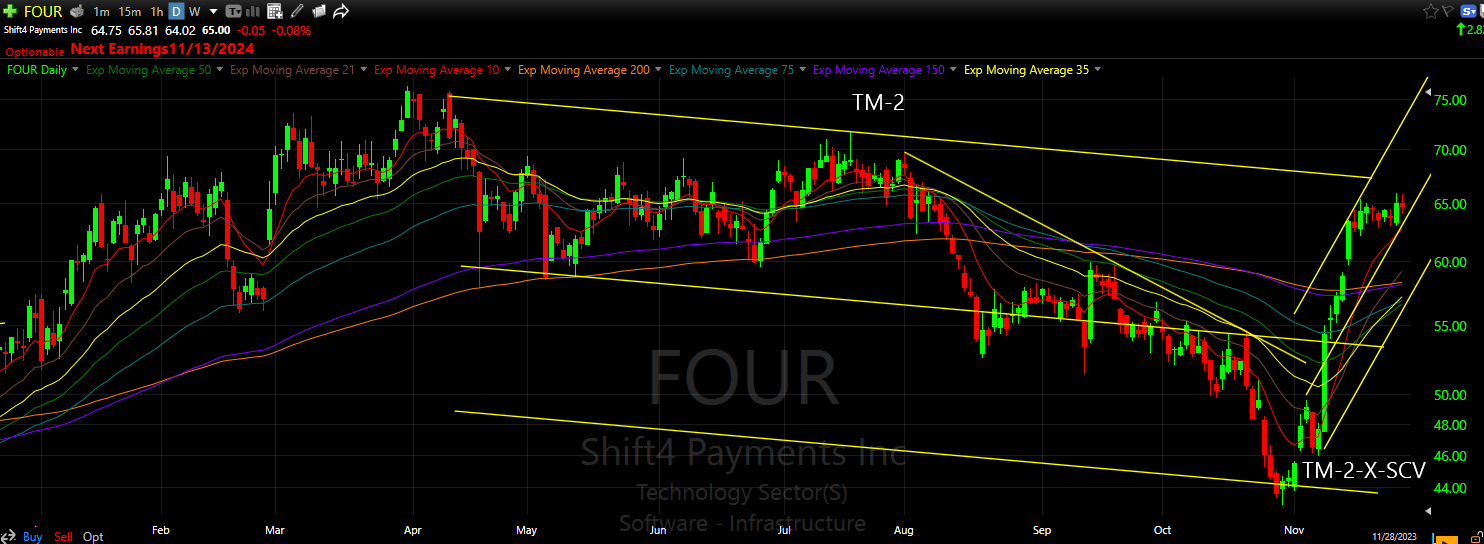Open the Exp Moving Average 75 dropdown arrow
Screen dimensions: 1484x544
point(803,69)
